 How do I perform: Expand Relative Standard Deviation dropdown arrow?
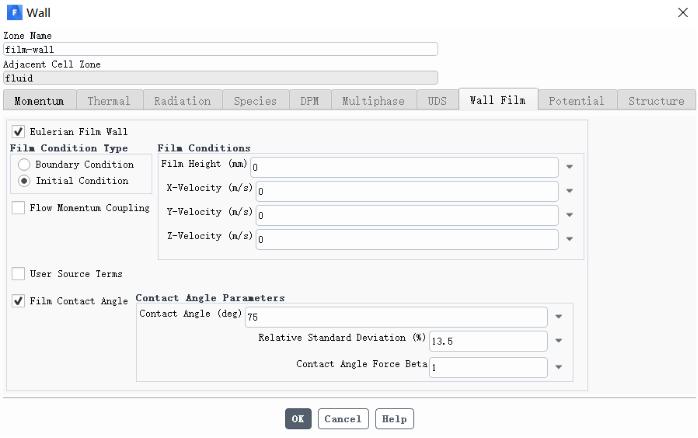559,342
